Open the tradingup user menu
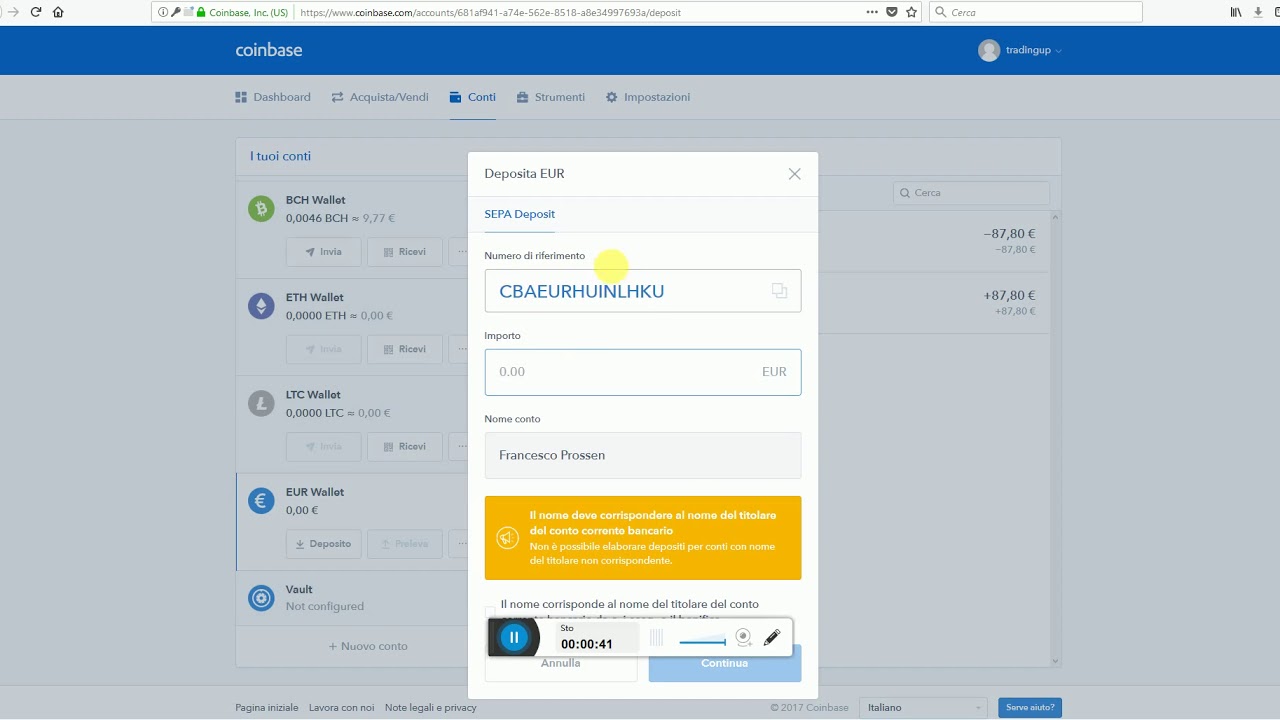This screenshot has height=720, width=1280. [1020, 50]
